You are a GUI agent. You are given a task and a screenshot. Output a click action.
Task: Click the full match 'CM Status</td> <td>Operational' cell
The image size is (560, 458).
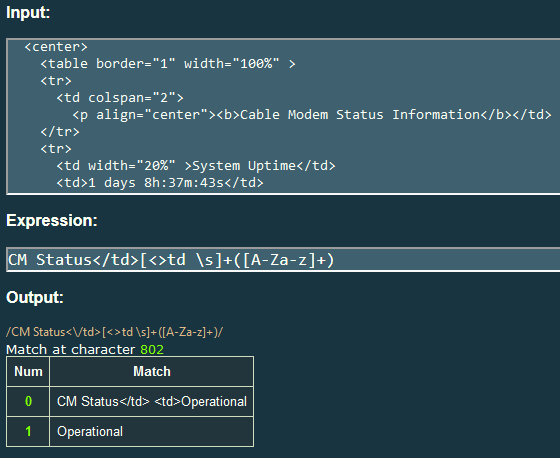(x=152, y=401)
